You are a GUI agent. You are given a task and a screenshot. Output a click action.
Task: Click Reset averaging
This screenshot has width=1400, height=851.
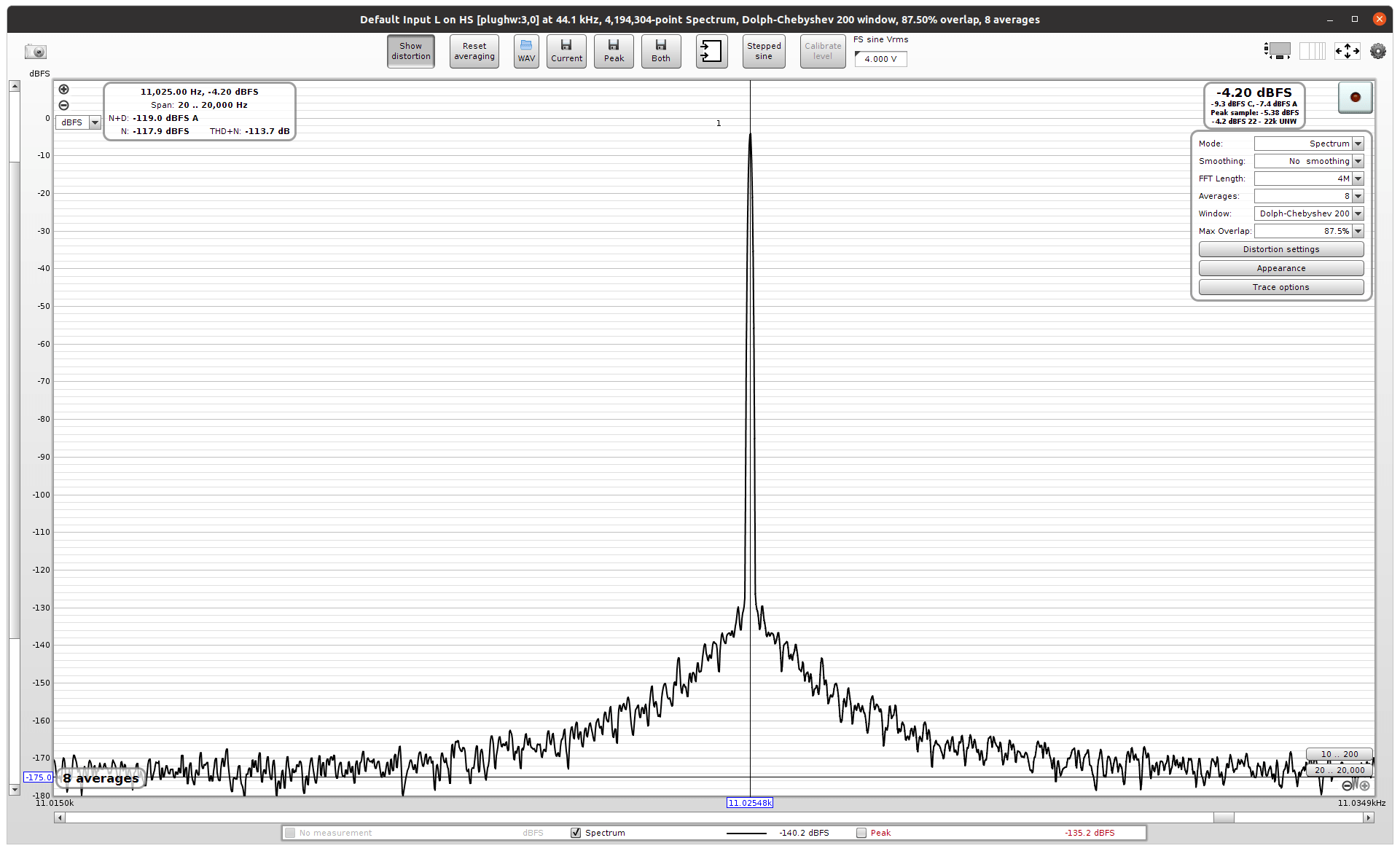pyautogui.click(x=474, y=51)
